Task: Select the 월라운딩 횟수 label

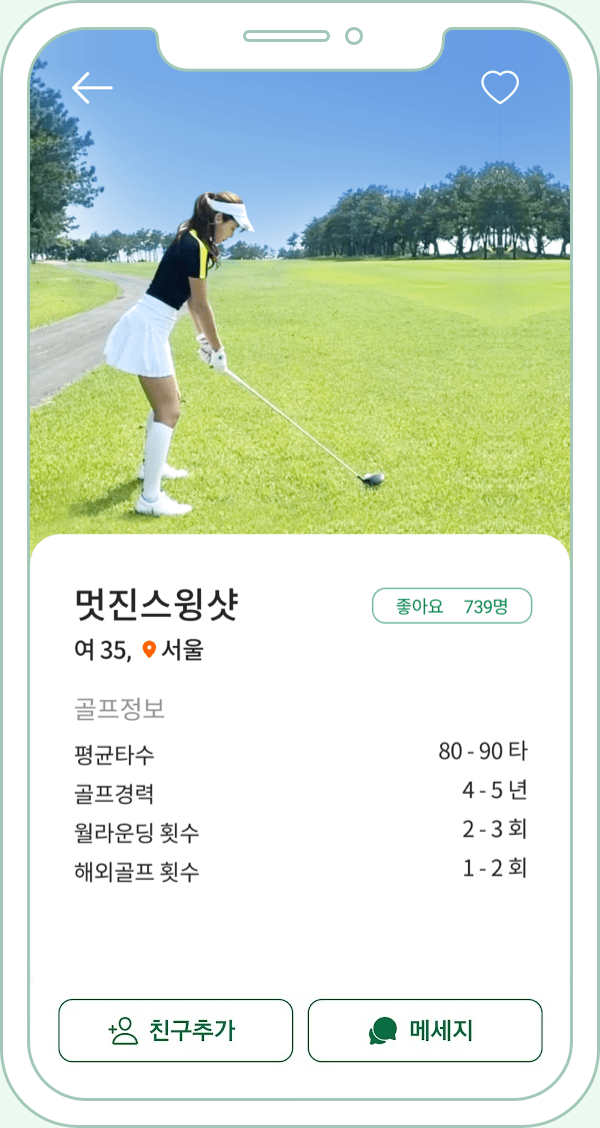Action: 136,833
